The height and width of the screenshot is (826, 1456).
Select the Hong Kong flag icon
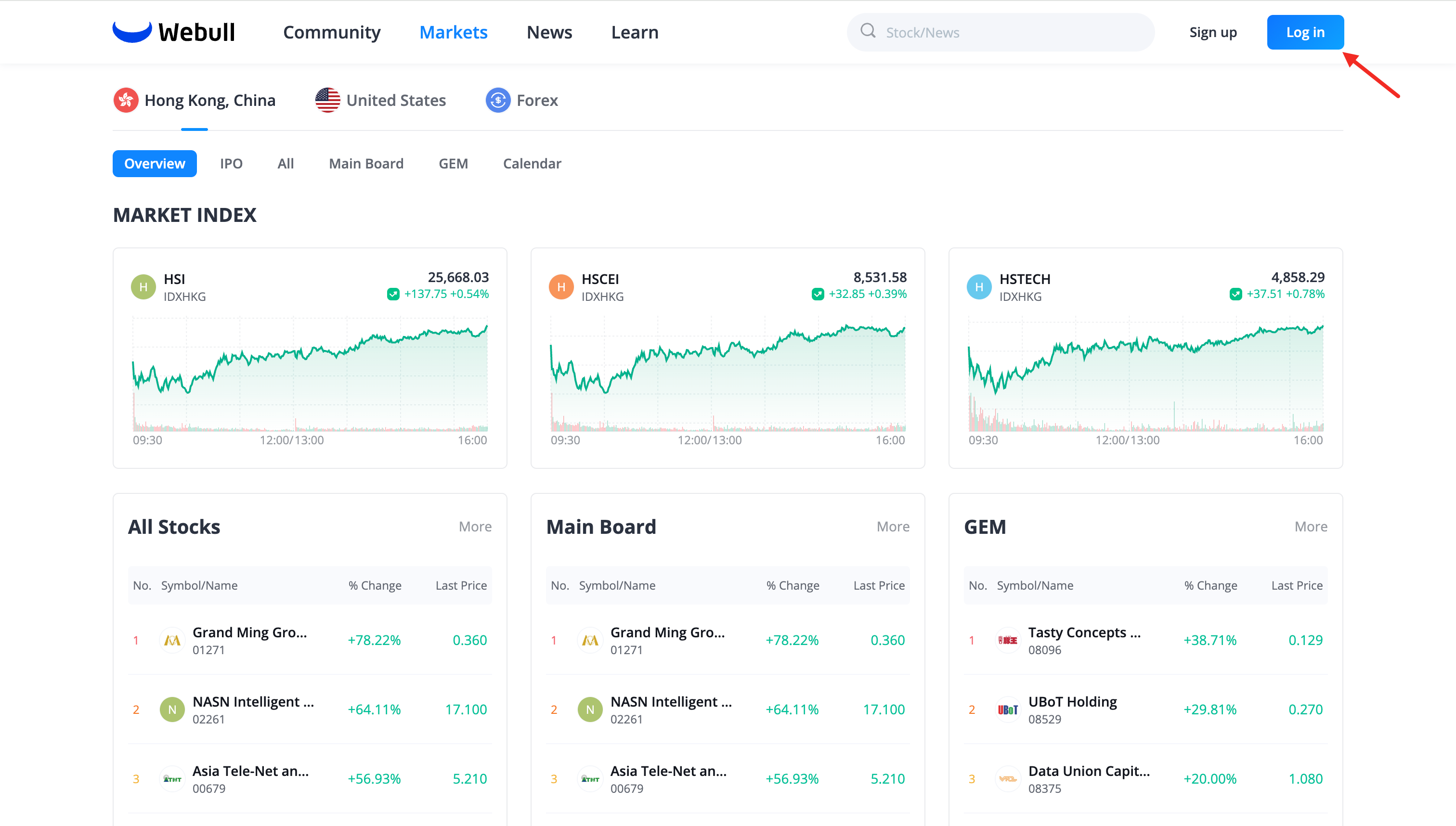click(125, 101)
